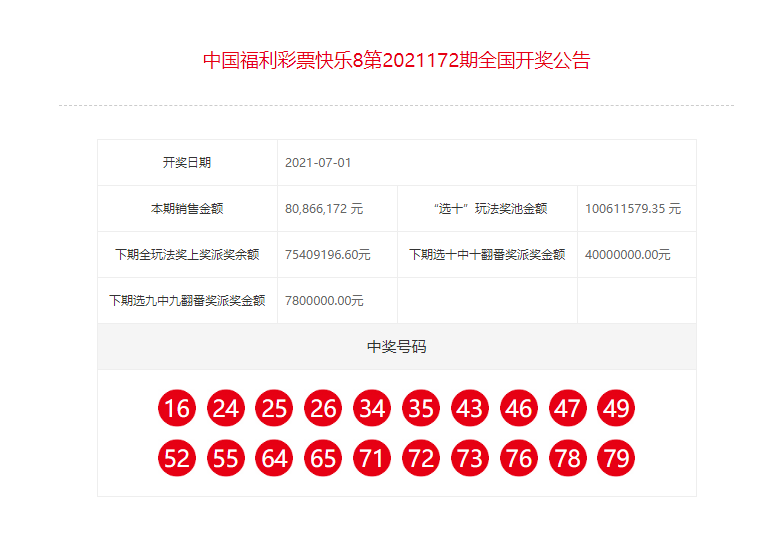Click the red ball number 24

coord(225,408)
